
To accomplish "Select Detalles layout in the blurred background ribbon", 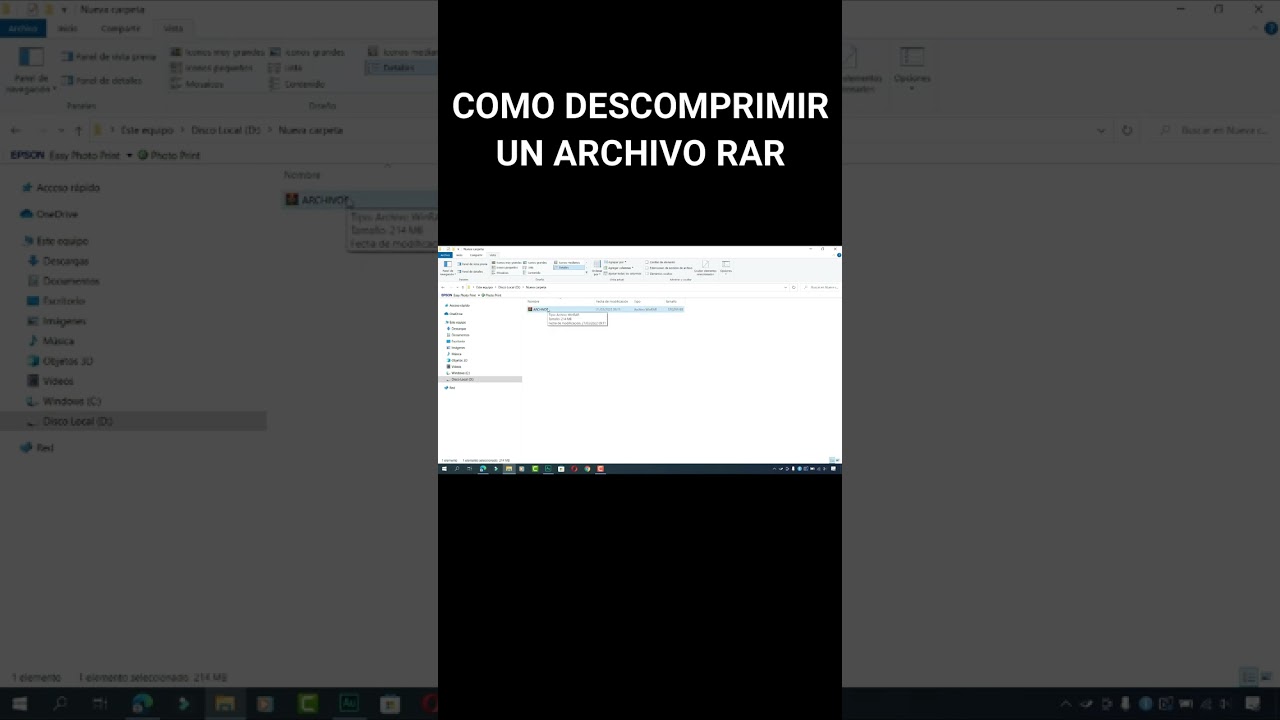I will coord(400,68).
